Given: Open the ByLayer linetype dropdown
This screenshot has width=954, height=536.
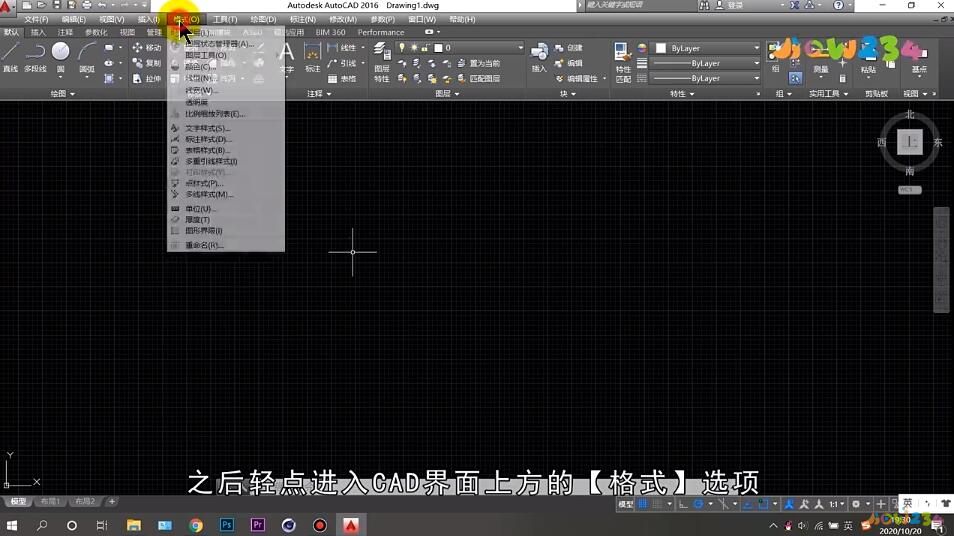Looking at the screenshot, I should (706, 78).
